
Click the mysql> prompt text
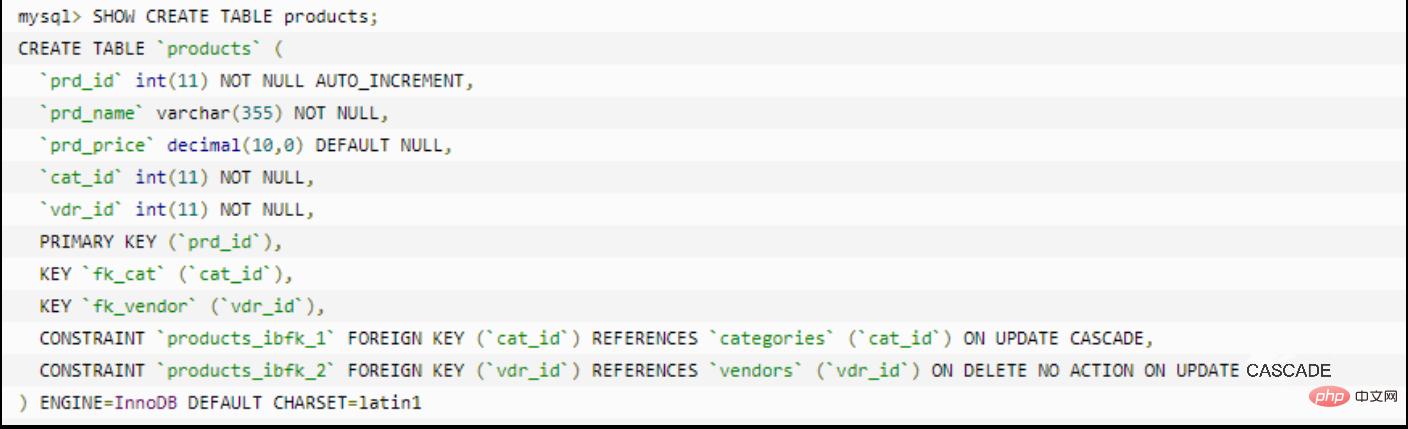[x=50, y=17]
